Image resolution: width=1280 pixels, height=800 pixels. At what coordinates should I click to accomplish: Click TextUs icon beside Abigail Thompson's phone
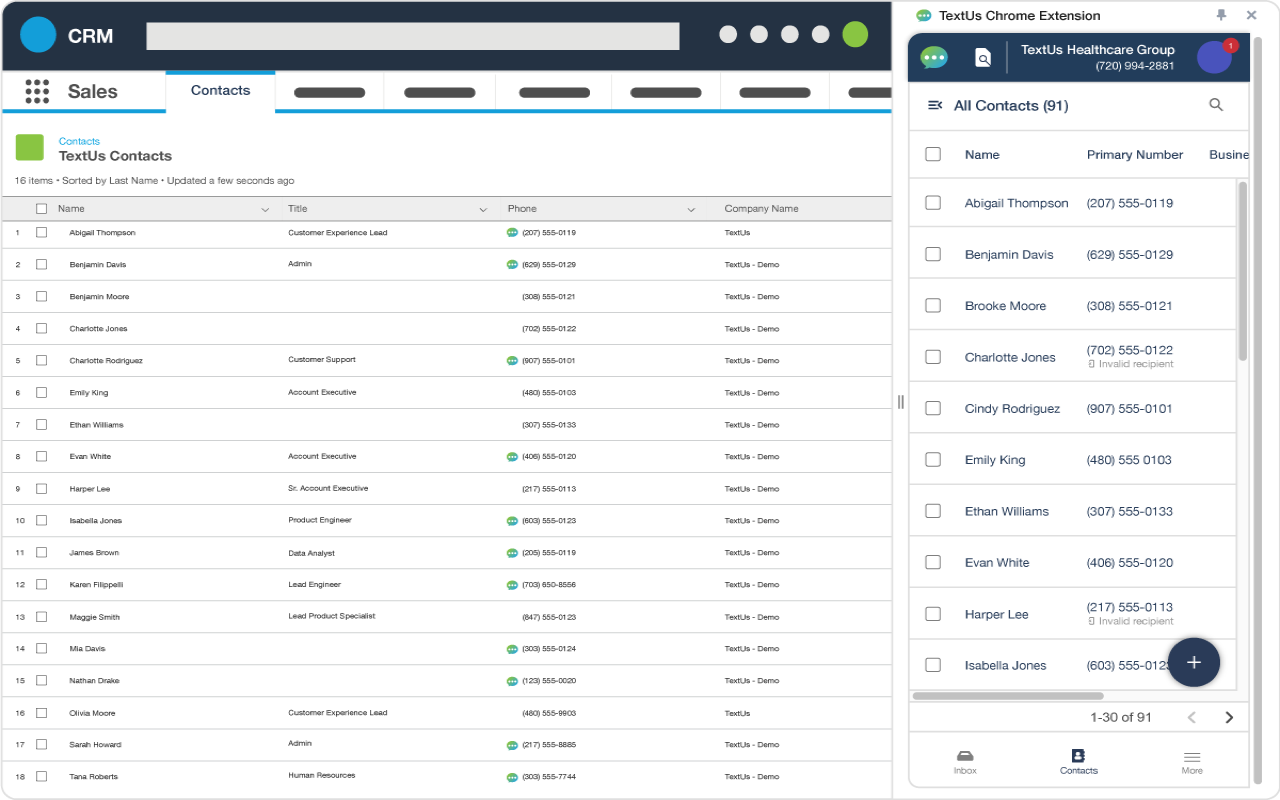pos(512,233)
